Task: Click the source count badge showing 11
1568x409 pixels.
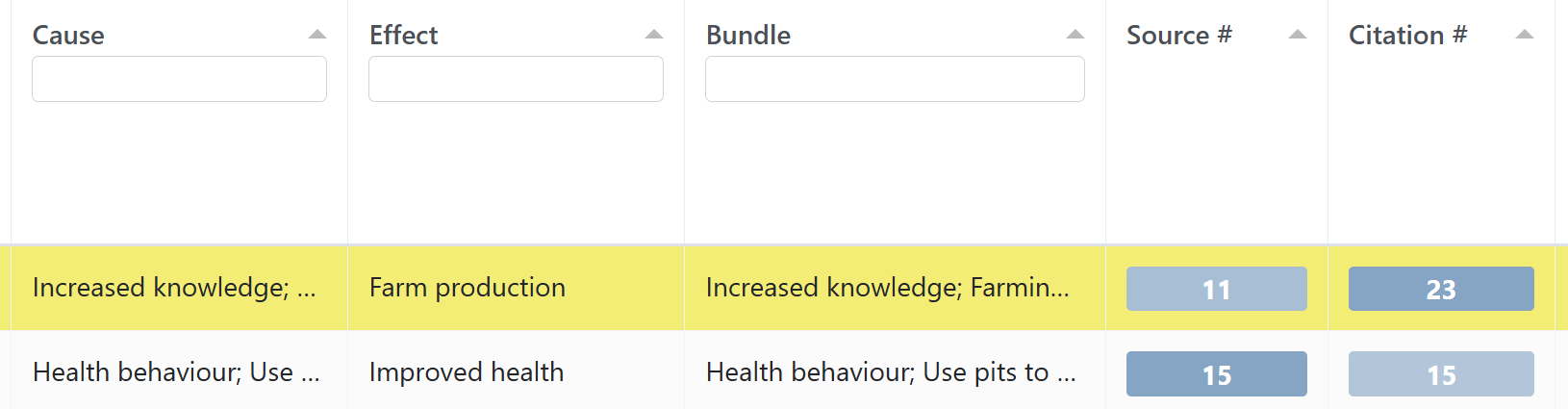Action: coord(1216,289)
